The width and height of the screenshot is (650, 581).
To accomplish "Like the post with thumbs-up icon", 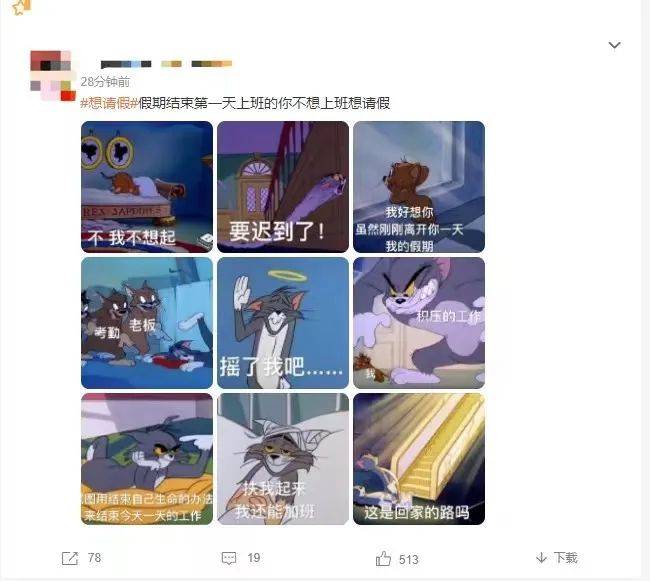I will click(383, 559).
